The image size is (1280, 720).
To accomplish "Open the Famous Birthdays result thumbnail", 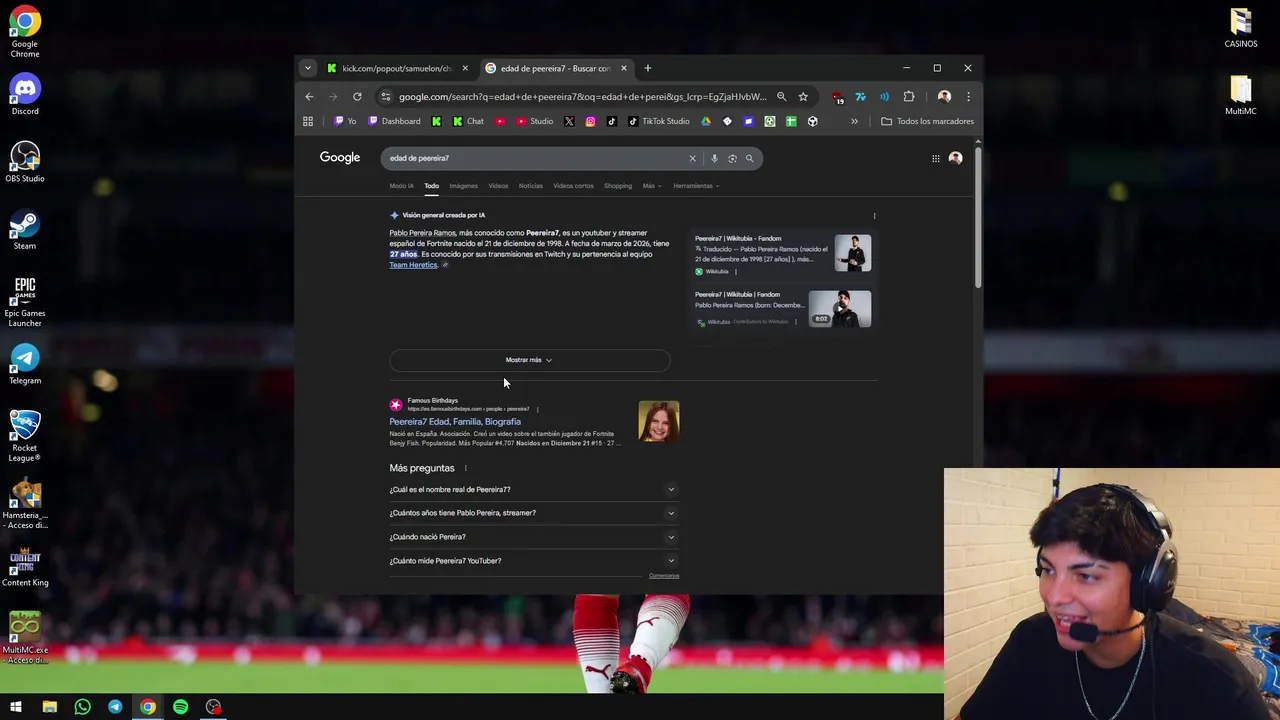I will pos(658,421).
